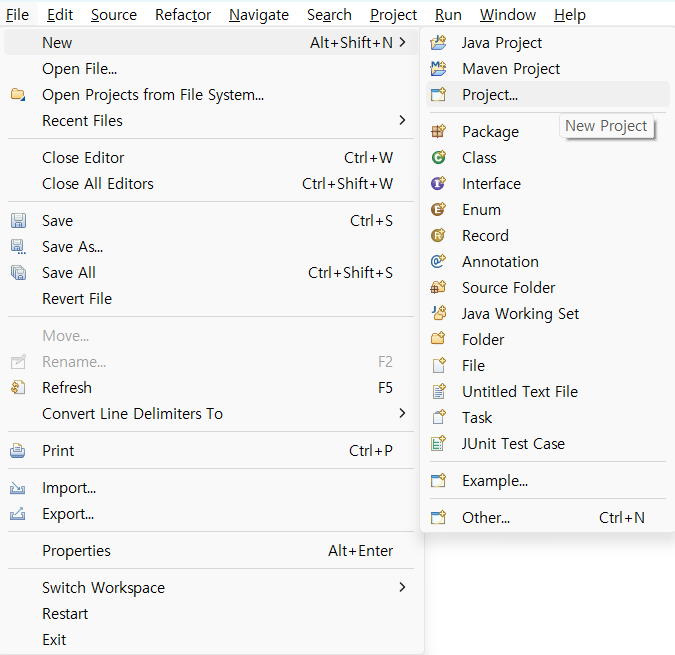Click the Untitled Text File icon

point(438,391)
